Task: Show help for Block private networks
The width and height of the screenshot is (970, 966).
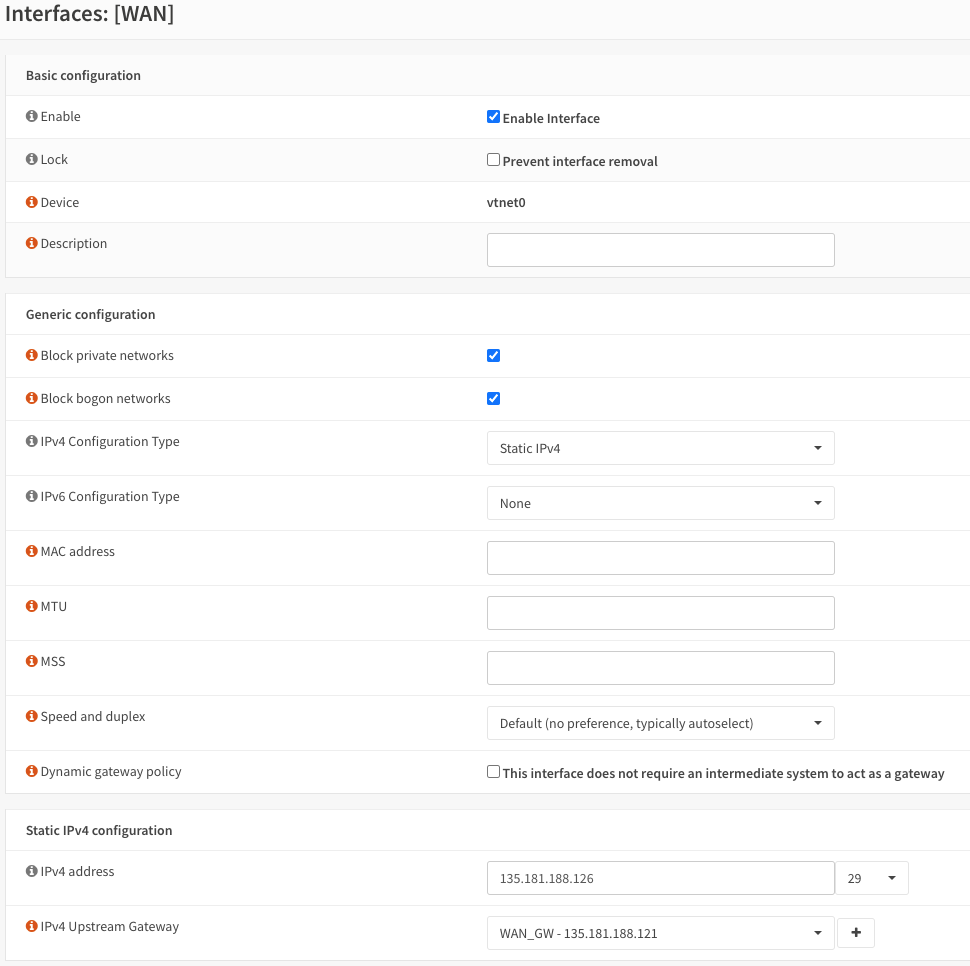Action: tap(32, 355)
